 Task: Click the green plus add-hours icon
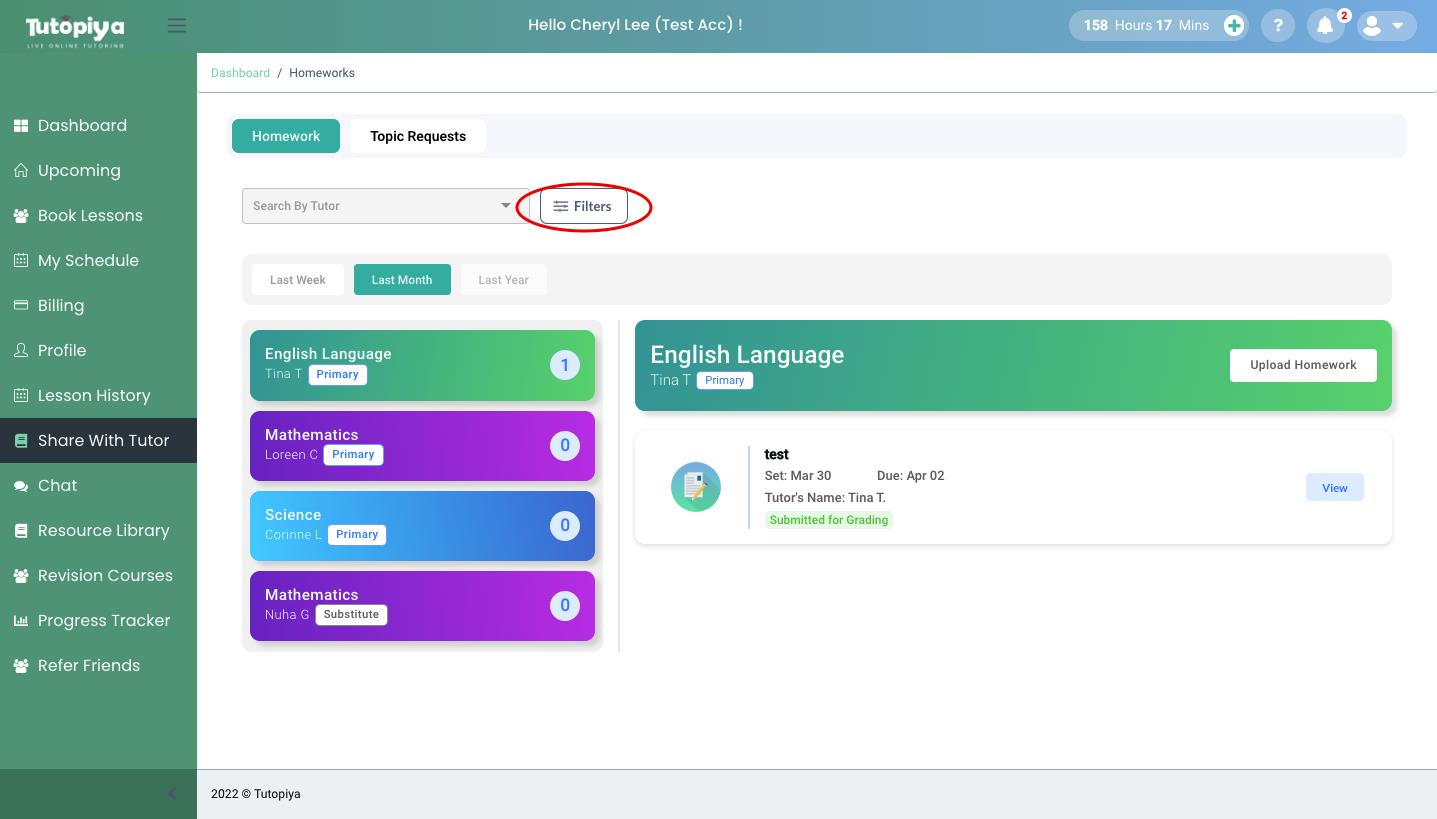coord(1234,26)
